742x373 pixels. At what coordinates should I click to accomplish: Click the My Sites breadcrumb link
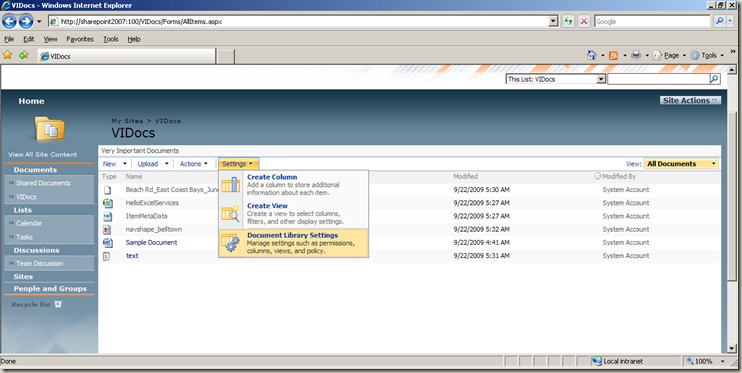[127, 121]
